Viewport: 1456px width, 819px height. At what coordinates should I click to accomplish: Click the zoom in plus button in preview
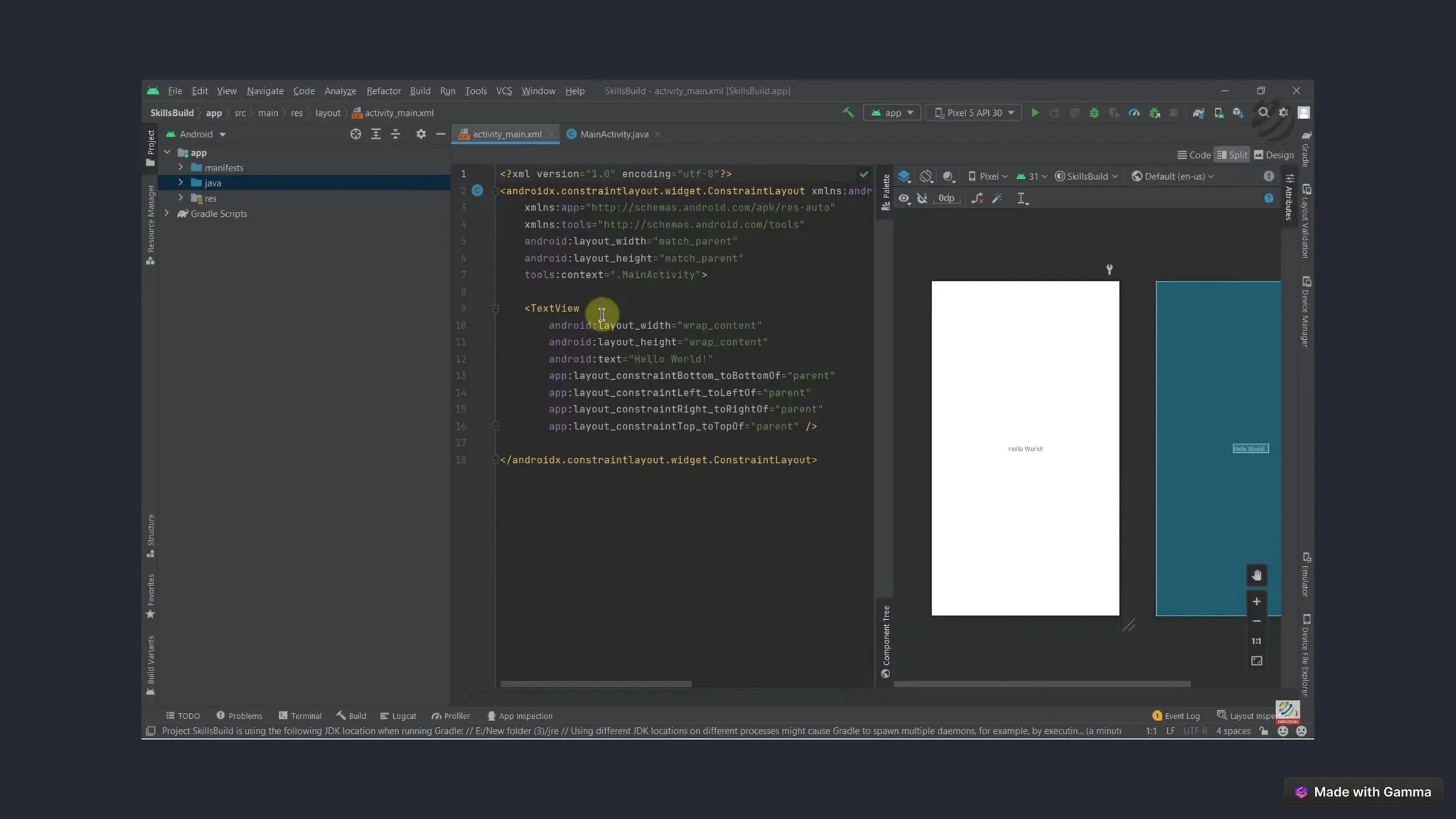[x=1256, y=601]
